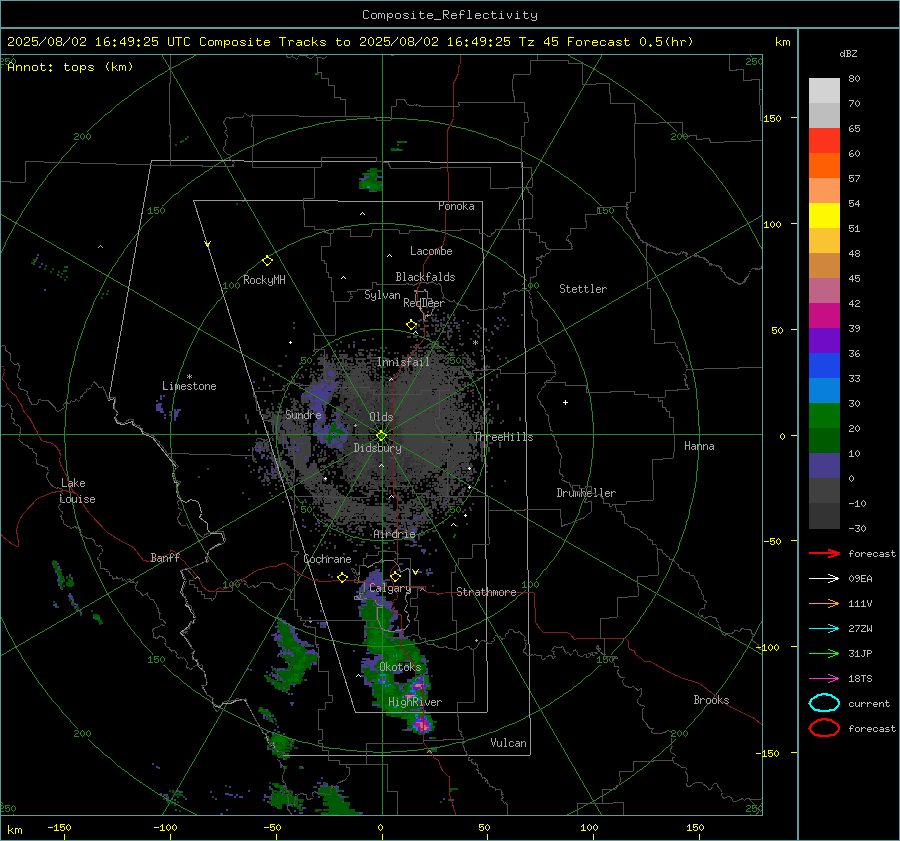Screen dimensions: 900x841
Task: Click the Calgary city label
Action: click(390, 588)
